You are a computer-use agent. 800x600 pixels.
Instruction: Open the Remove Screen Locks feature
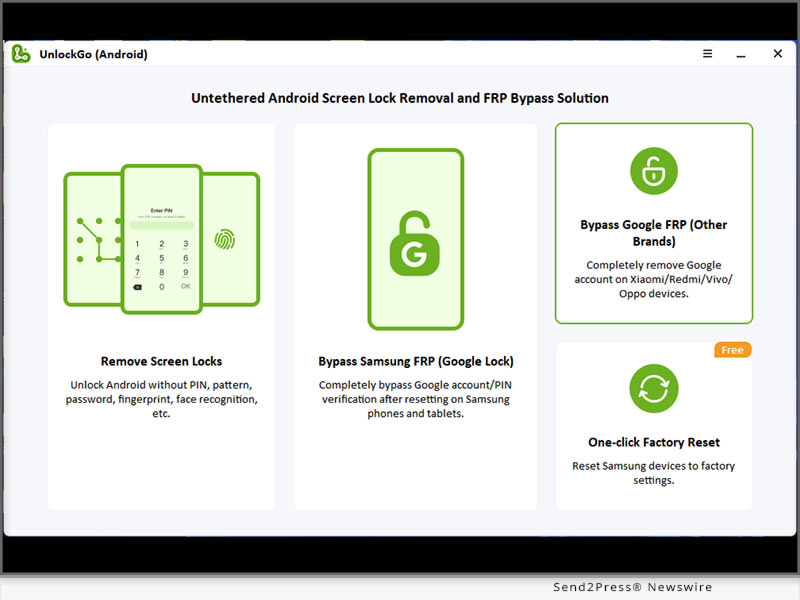tap(161, 362)
